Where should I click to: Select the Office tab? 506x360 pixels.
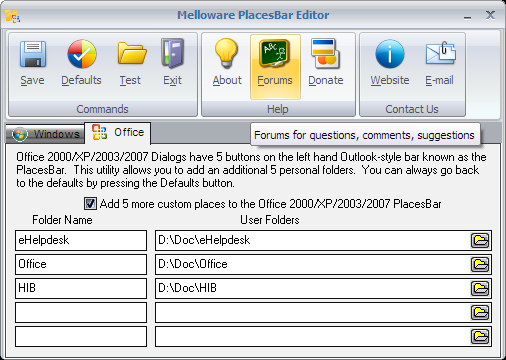pos(118,133)
